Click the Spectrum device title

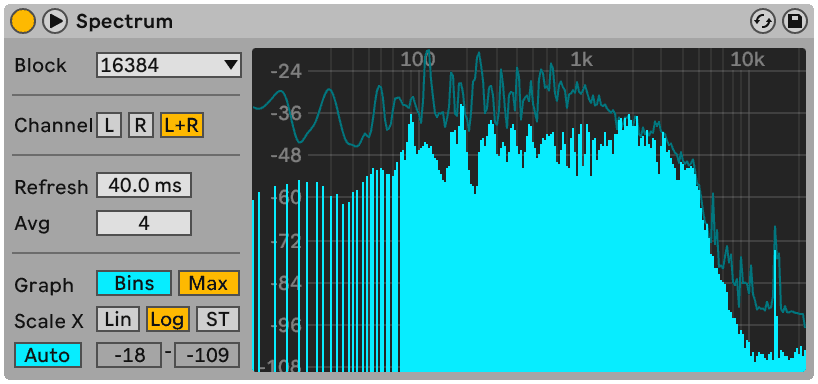[x=124, y=22]
